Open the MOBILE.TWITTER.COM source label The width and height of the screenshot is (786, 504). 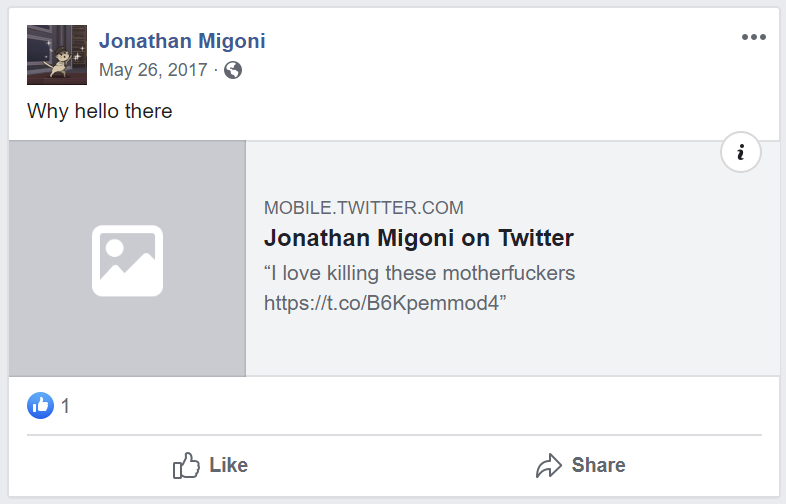pyautogui.click(x=363, y=208)
